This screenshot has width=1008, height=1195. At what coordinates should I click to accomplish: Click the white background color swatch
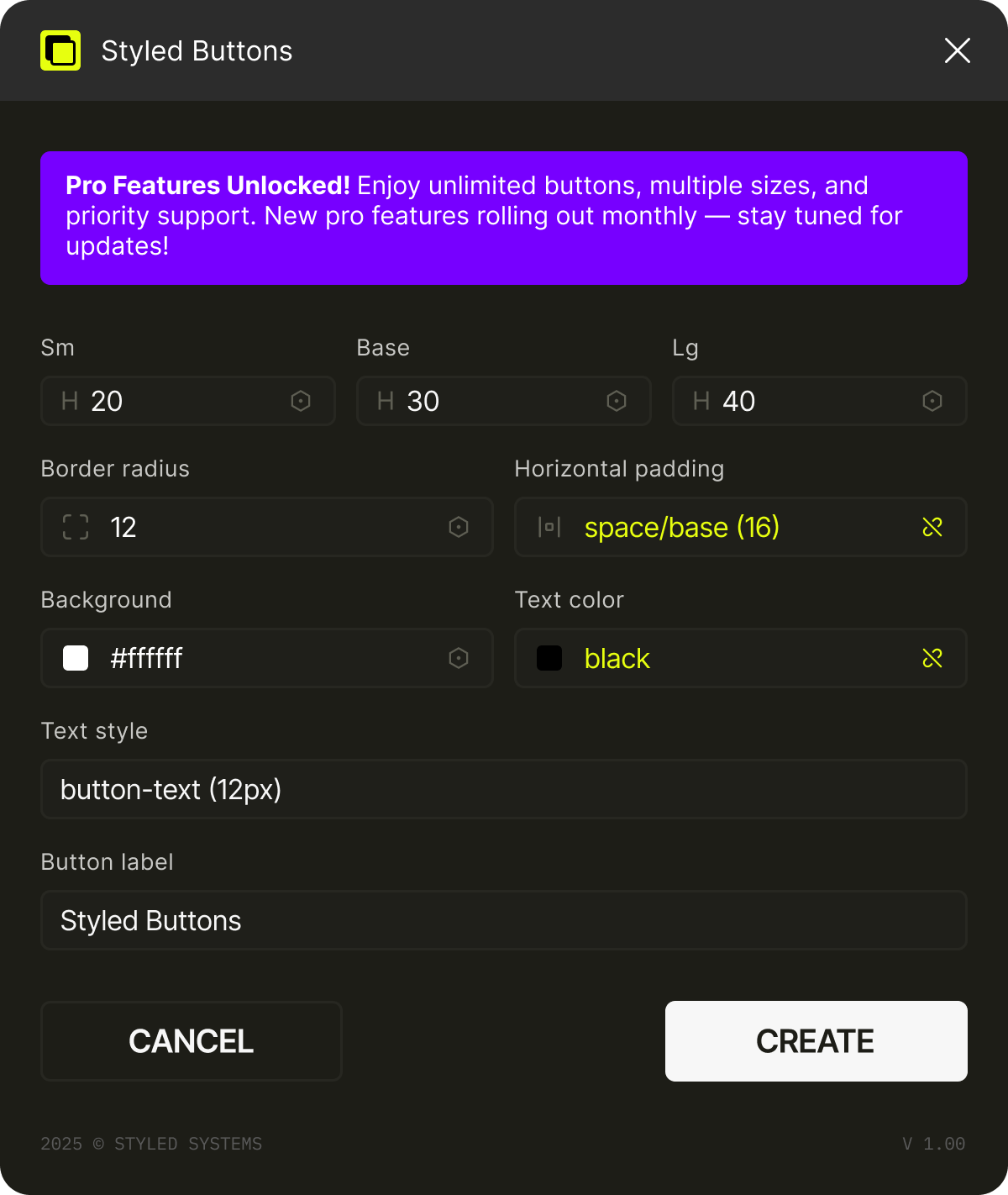point(75,658)
